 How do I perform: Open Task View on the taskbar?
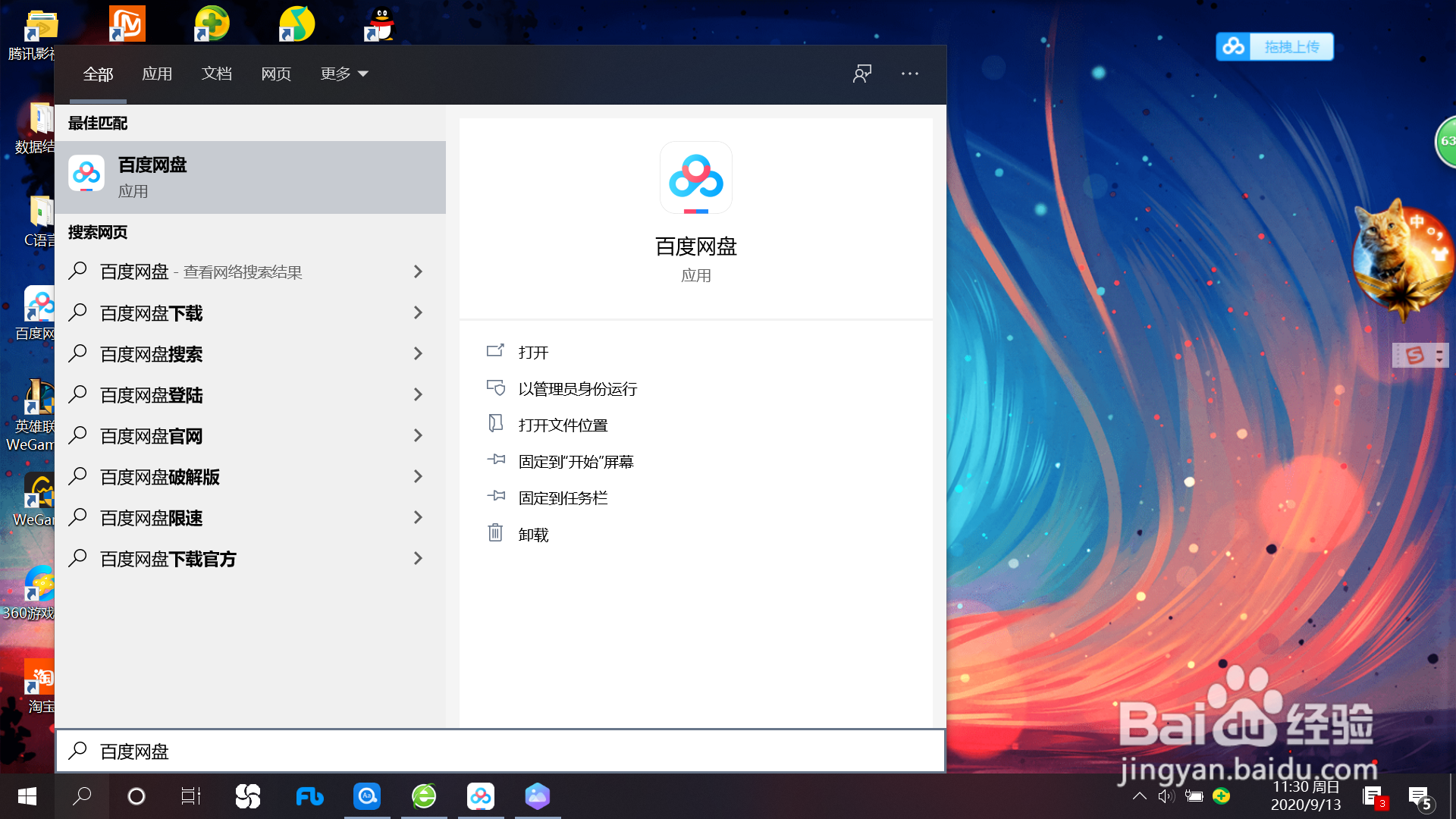tap(191, 796)
